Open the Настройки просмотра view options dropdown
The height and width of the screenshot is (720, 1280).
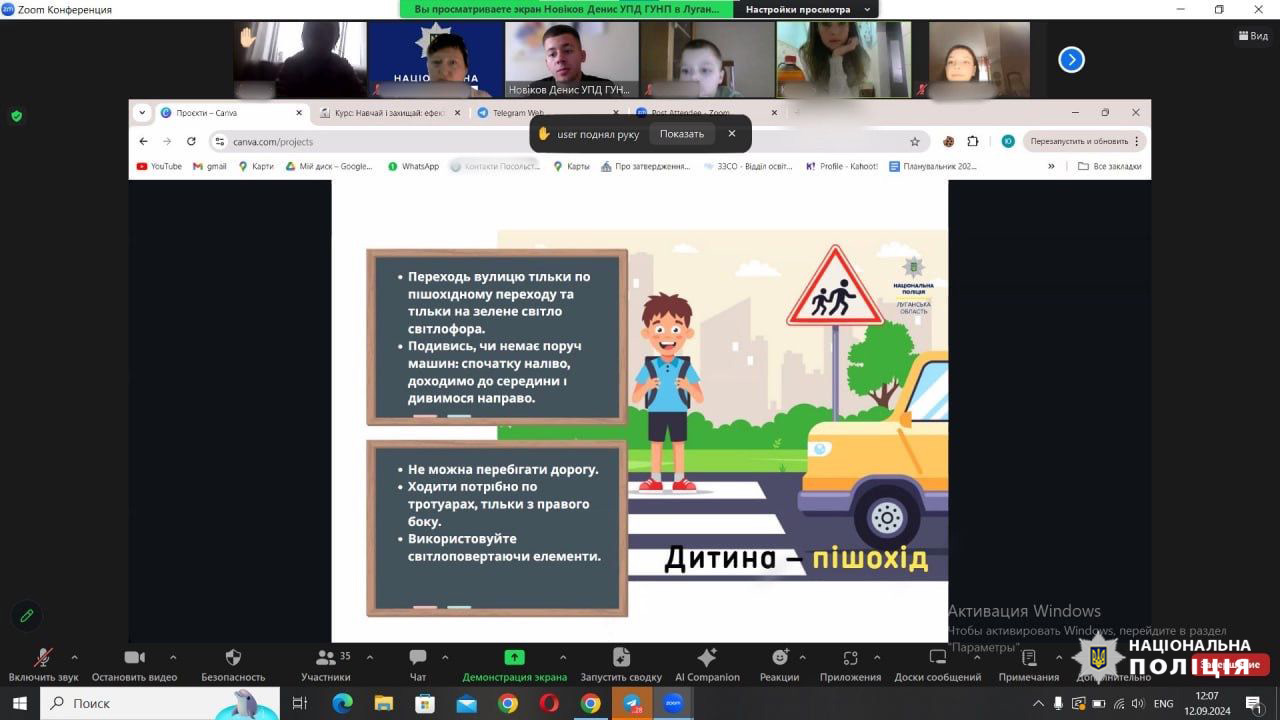[x=805, y=9]
